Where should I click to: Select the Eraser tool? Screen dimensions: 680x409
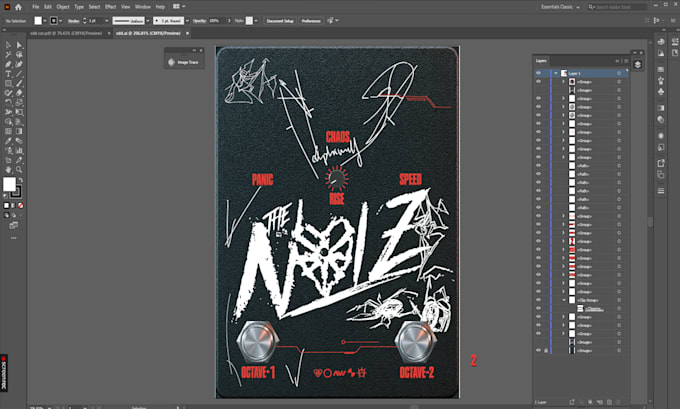tap(19, 93)
